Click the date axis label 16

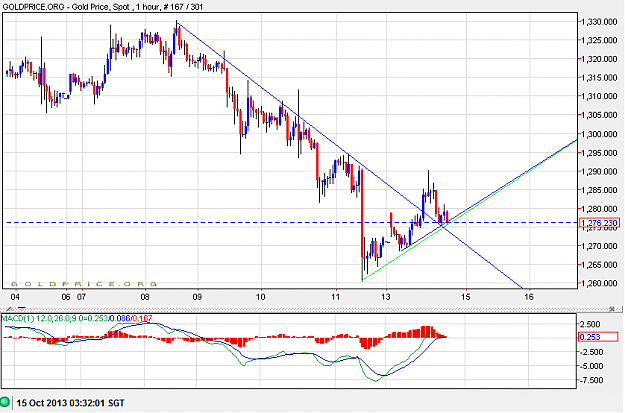529,297
